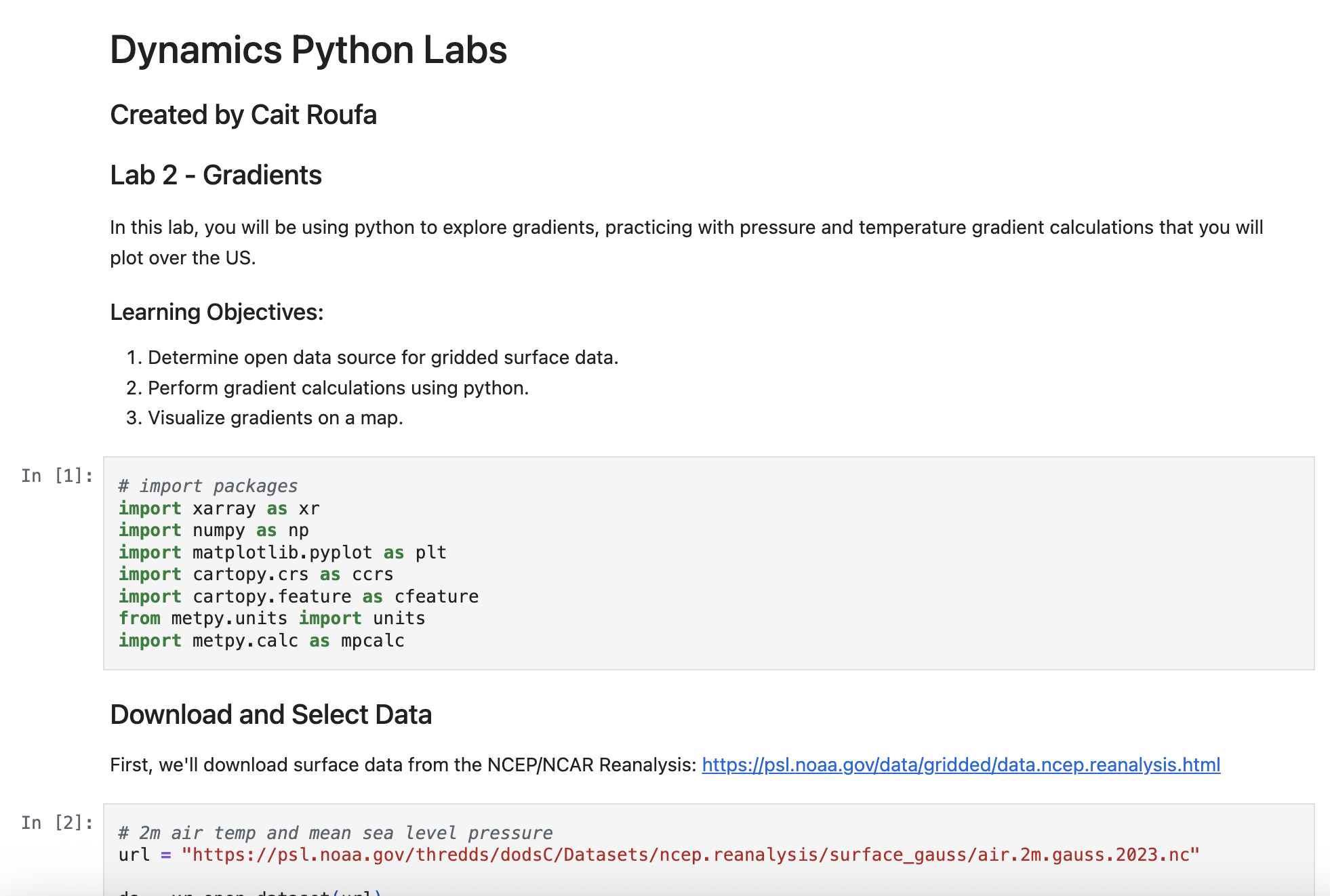The height and width of the screenshot is (896, 1330).
Task: Click the 'Visualize gradients on a map' item
Action: coord(275,418)
